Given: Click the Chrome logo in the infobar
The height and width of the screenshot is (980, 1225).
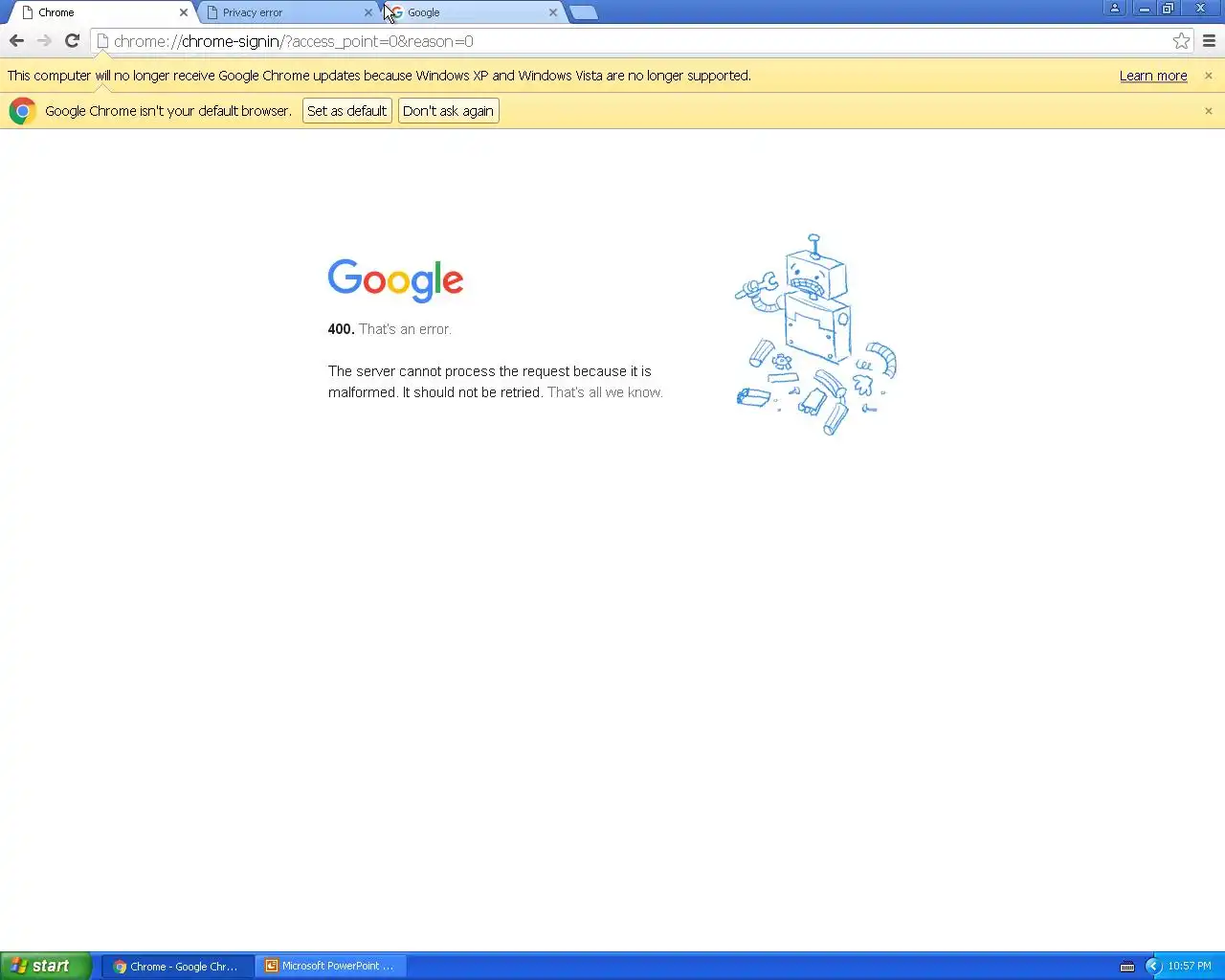Looking at the screenshot, I should point(22,111).
